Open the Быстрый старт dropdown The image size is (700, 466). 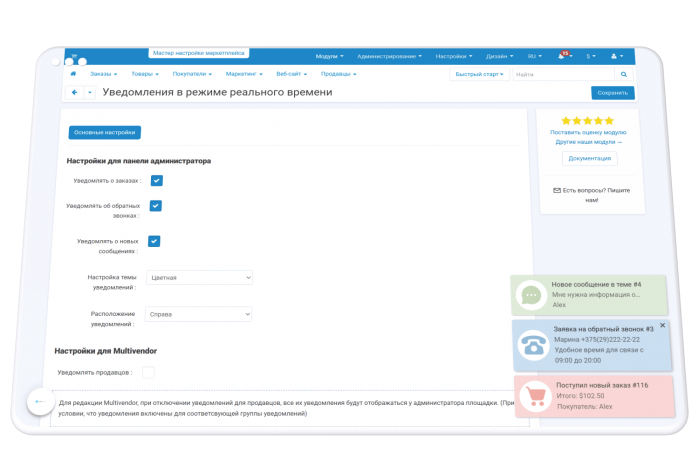tap(479, 75)
